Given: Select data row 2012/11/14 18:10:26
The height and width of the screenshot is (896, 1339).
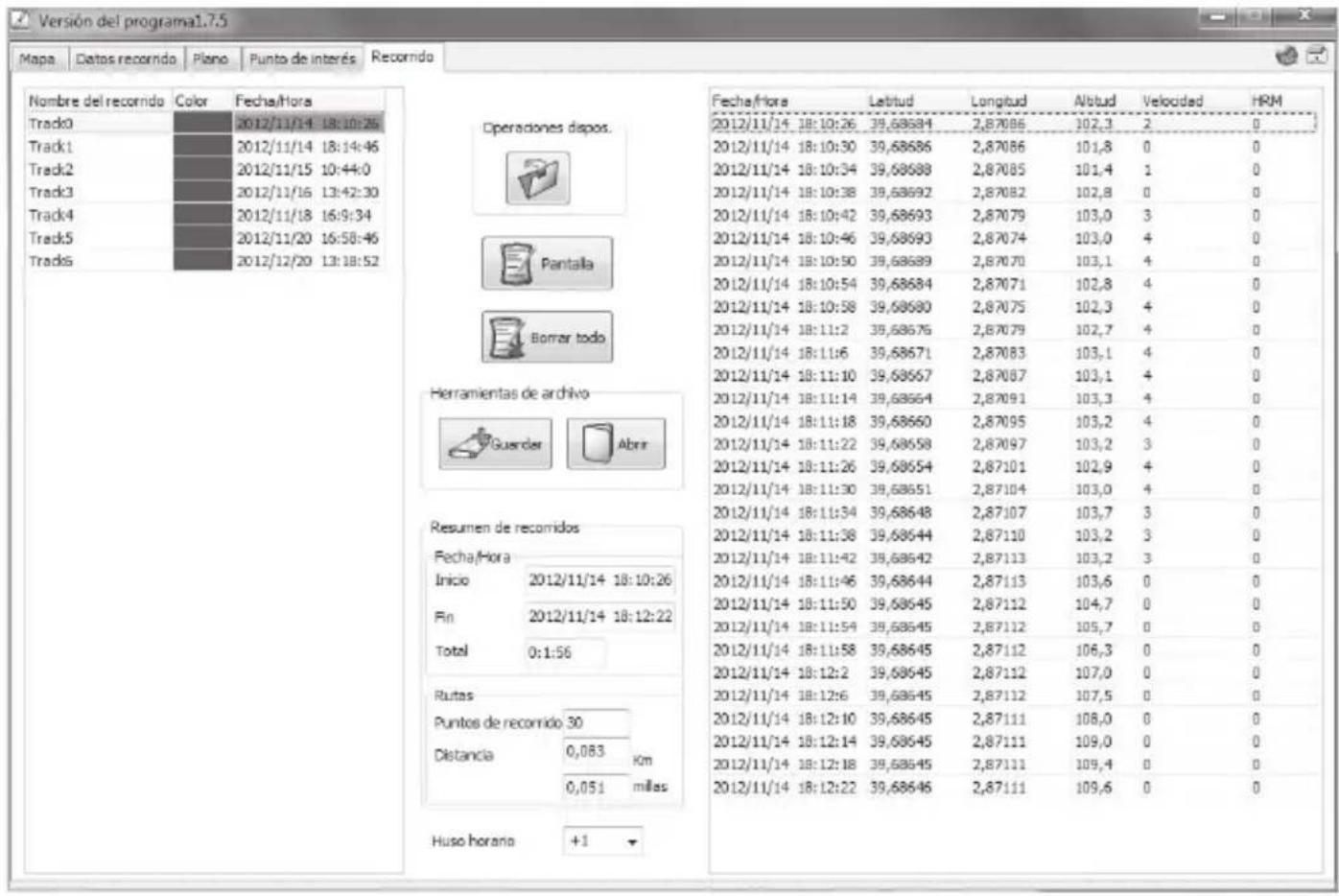Looking at the screenshot, I should 1014,124.
